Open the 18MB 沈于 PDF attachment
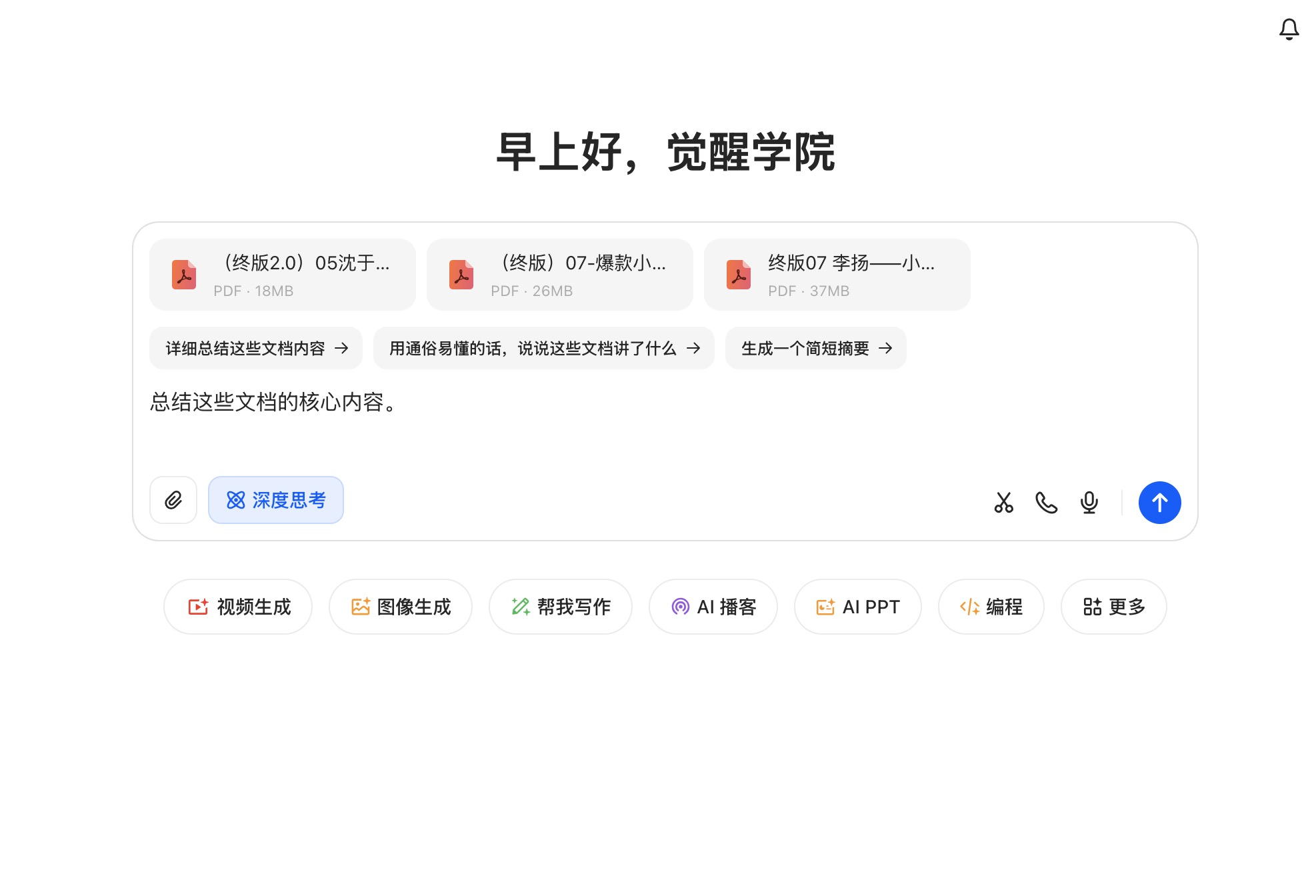 tap(282, 274)
